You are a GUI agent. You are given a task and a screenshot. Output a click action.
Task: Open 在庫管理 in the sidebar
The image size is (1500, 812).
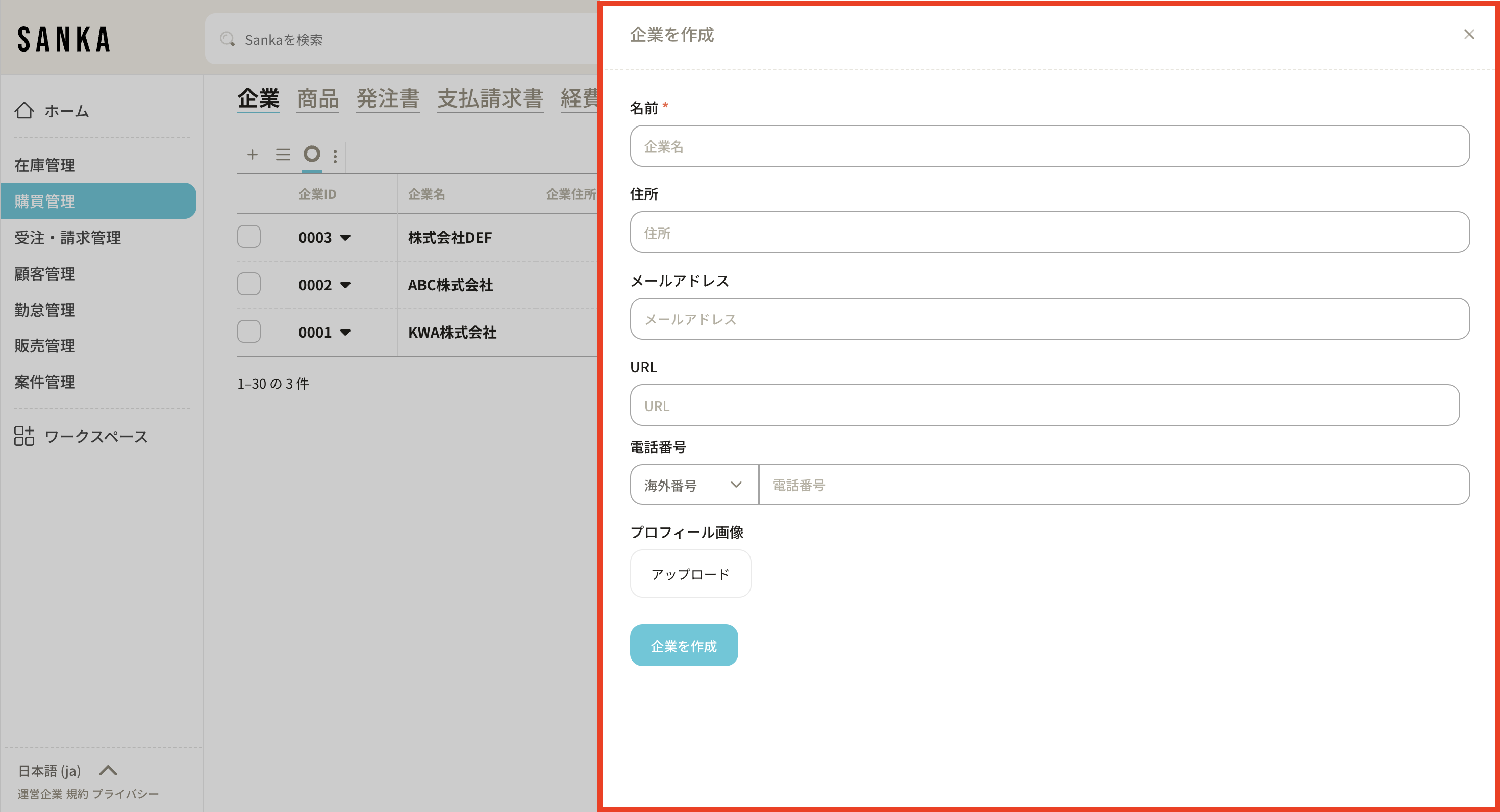click(45, 165)
